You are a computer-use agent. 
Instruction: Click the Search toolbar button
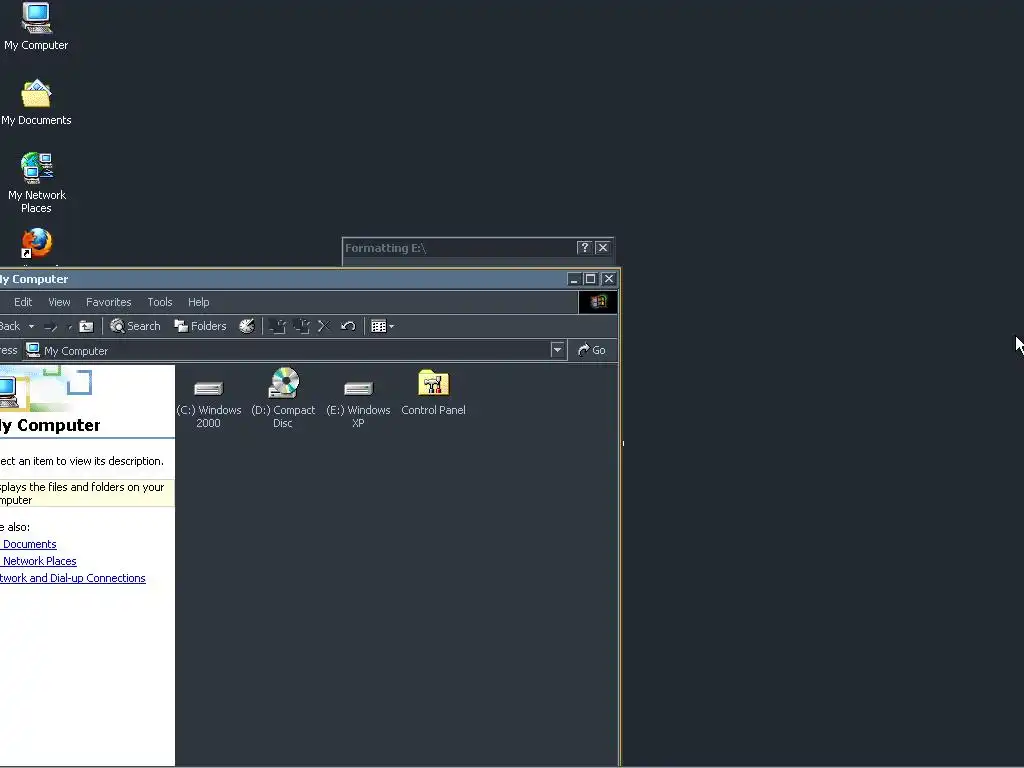[x=135, y=326]
